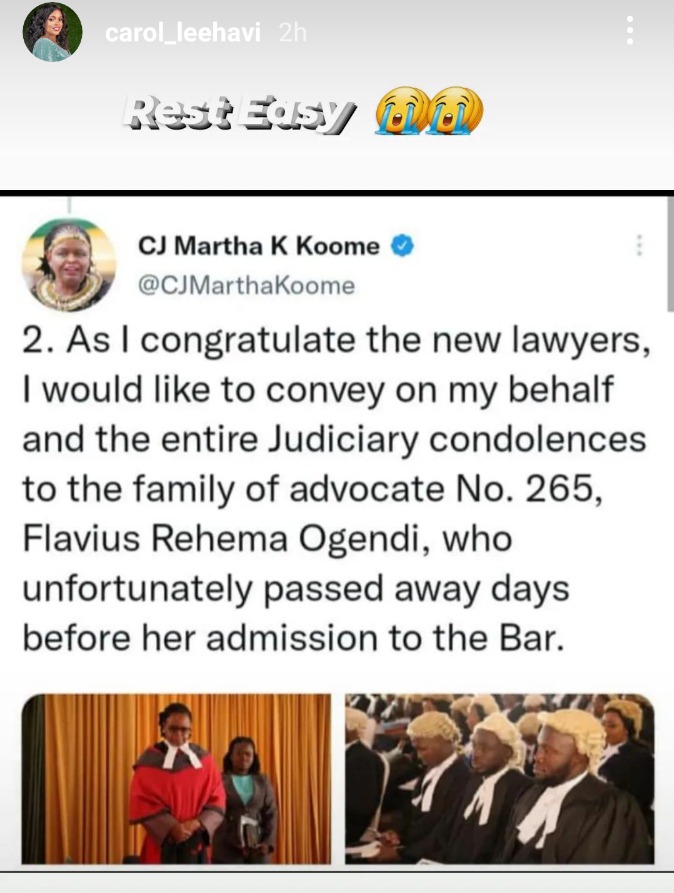Click the 2h story timestamp
Image resolution: width=674 pixels, height=893 pixels.
pyautogui.click(x=293, y=33)
